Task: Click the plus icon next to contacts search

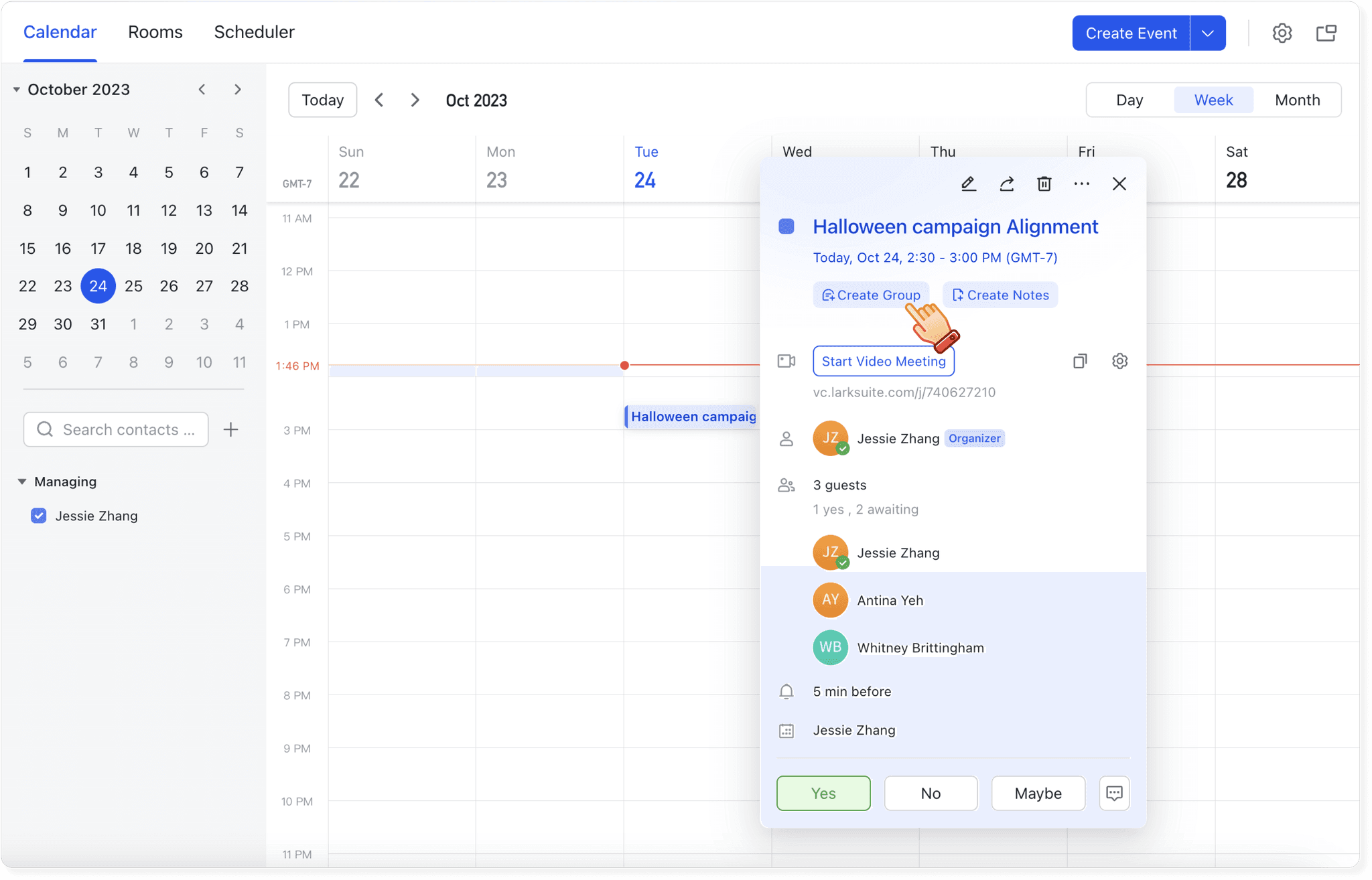Action: click(230, 429)
